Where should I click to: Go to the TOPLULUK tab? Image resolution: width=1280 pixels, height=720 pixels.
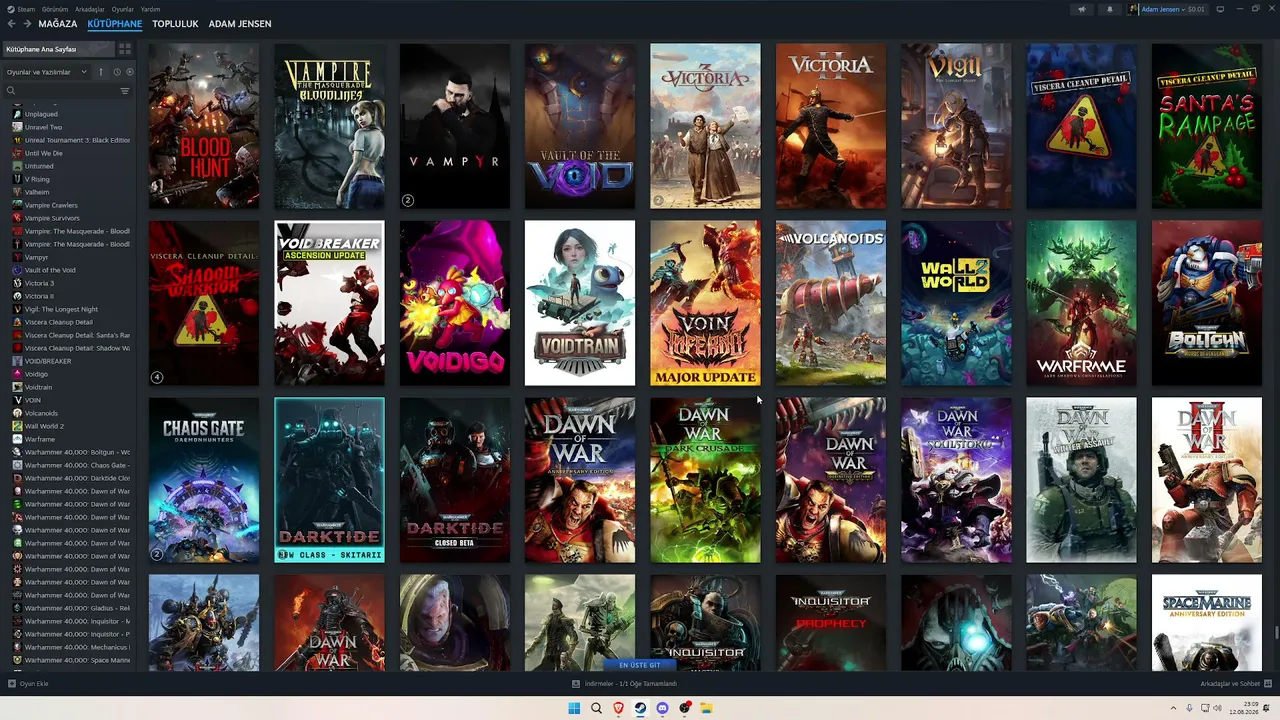[x=175, y=24]
